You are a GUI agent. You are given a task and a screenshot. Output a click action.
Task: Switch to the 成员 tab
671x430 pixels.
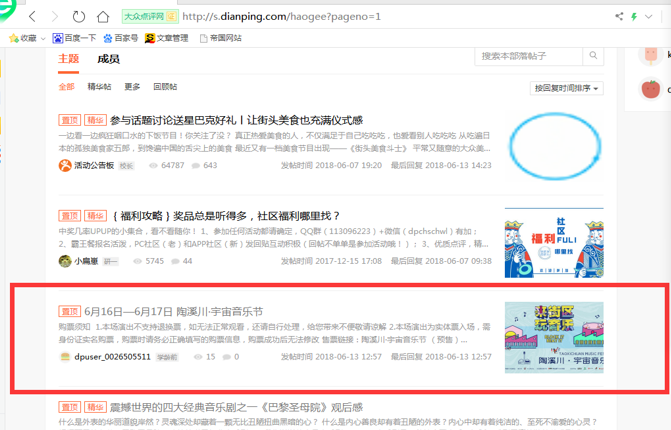[108, 59]
